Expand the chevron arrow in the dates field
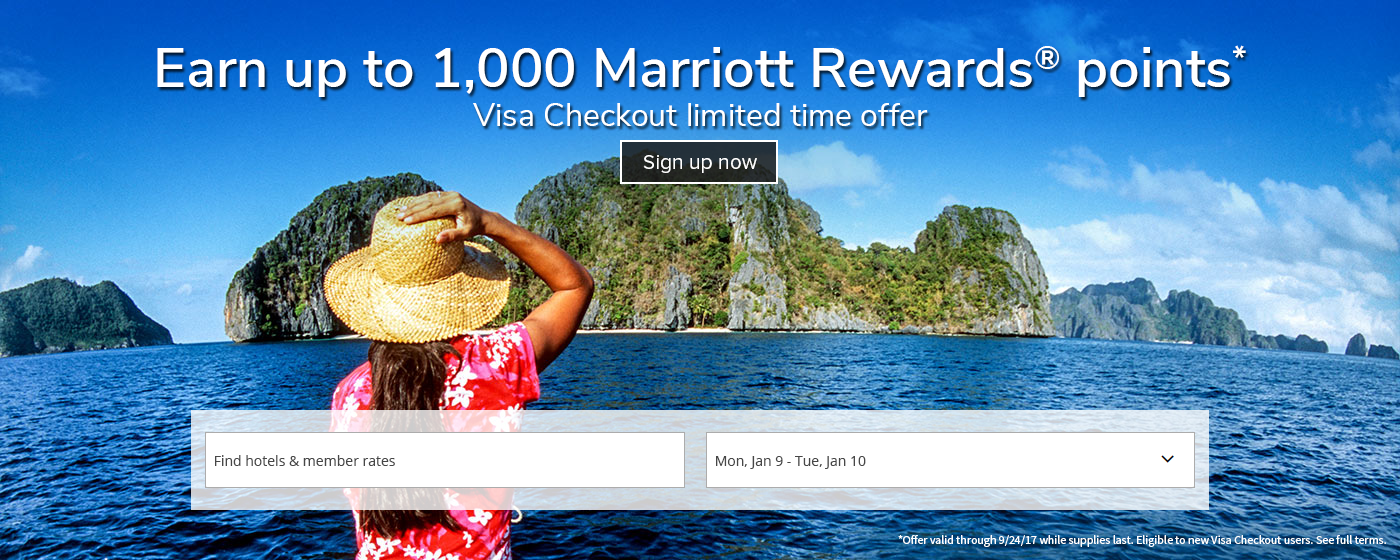Image resolution: width=1400 pixels, height=560 pixels. click(1167, 459)
